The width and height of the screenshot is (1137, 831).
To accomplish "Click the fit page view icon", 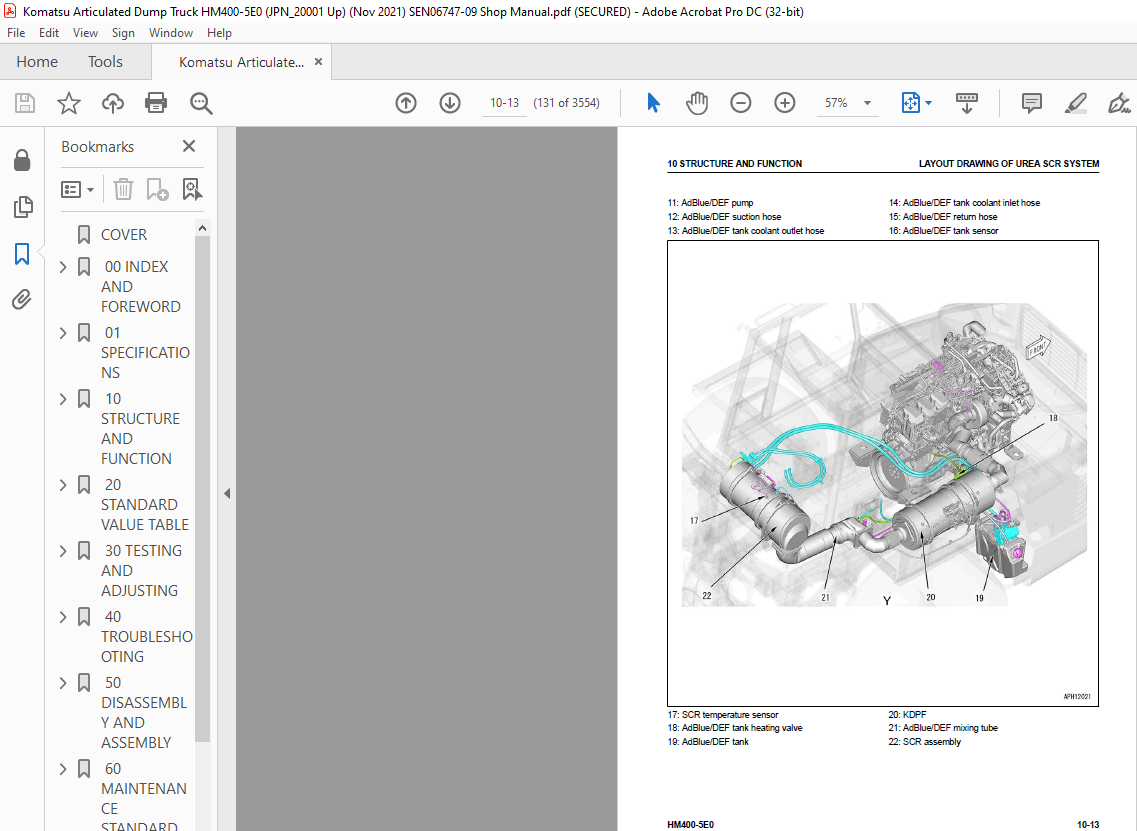I will pyautogui.click(x=910, y=103).
